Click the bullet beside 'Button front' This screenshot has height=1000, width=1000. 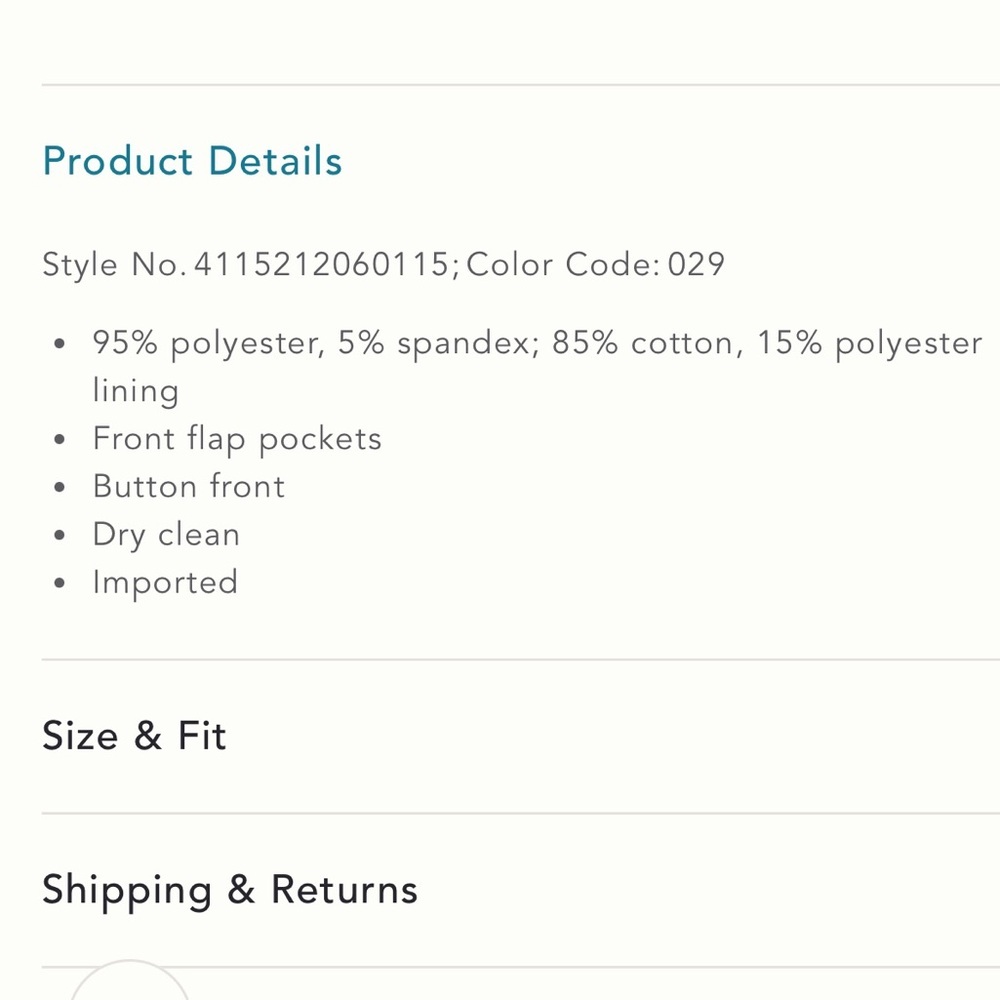60,487
